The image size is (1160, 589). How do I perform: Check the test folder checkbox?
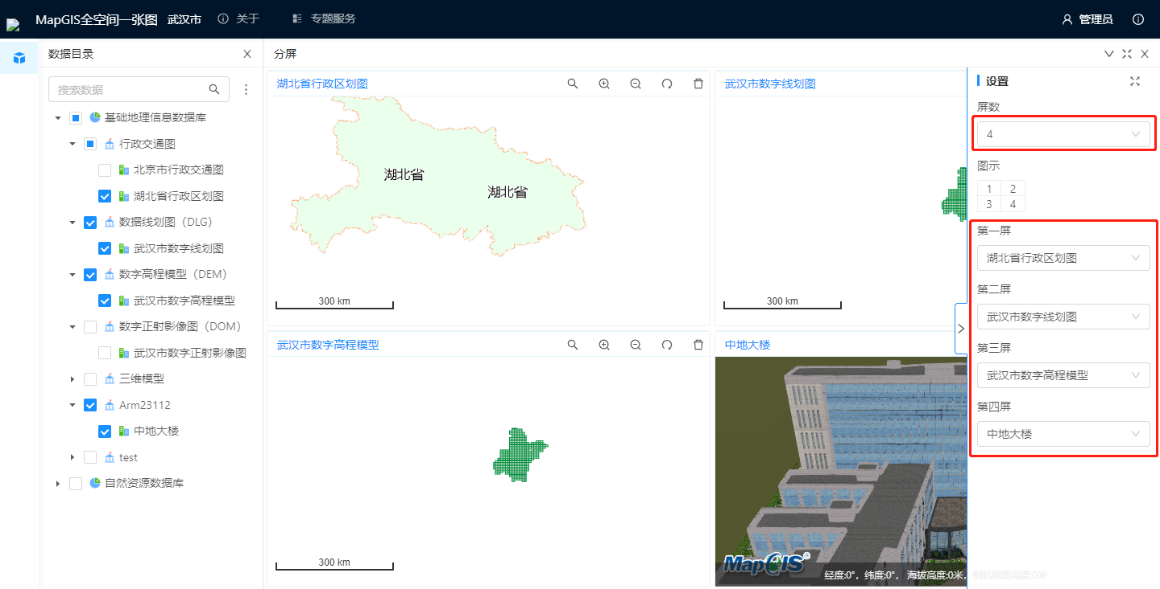pos(90,457)
